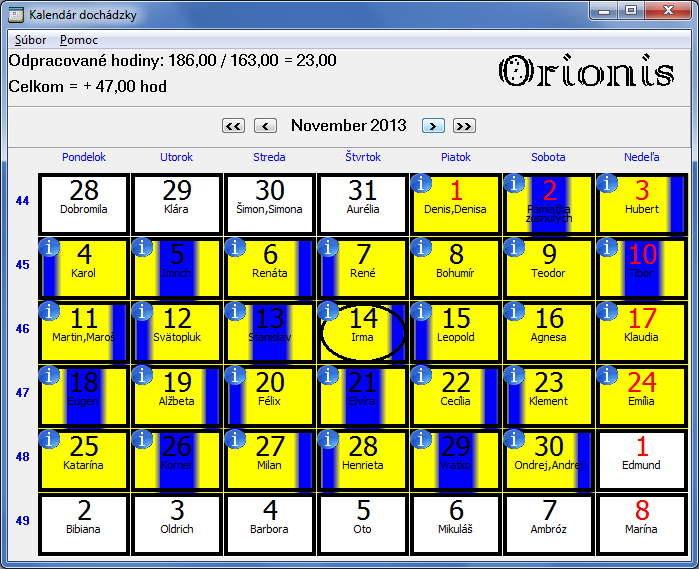Click week number 48
Image resolution: width=699 pixels, height=569 pixels.
(x=22, y=457)
